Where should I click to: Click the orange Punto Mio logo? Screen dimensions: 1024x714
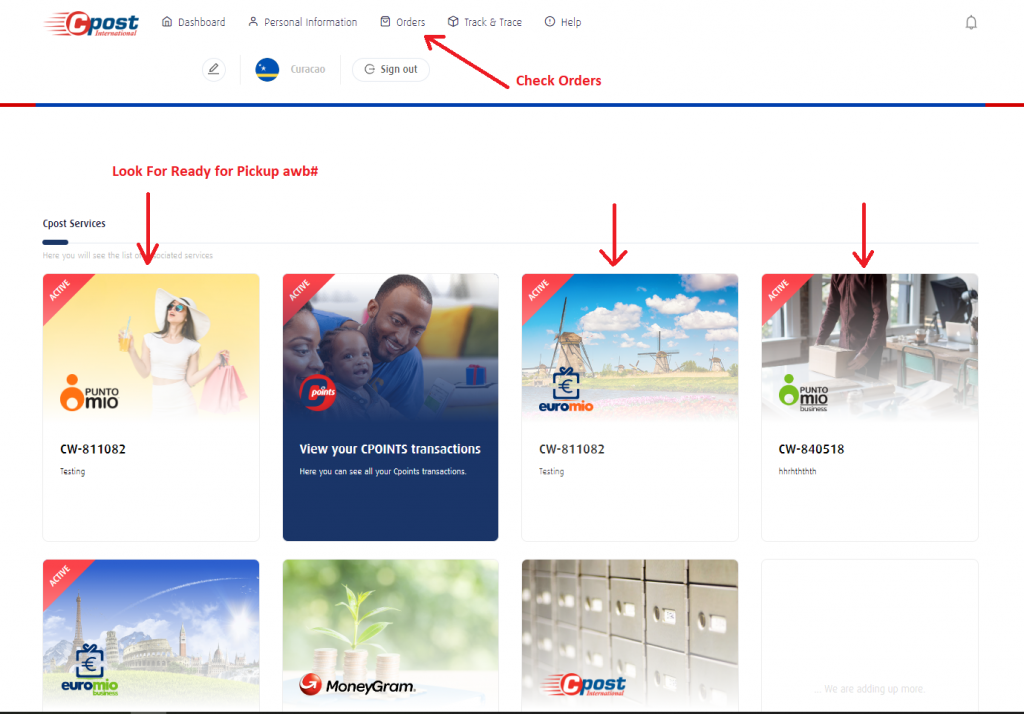(x=89, y=393)
